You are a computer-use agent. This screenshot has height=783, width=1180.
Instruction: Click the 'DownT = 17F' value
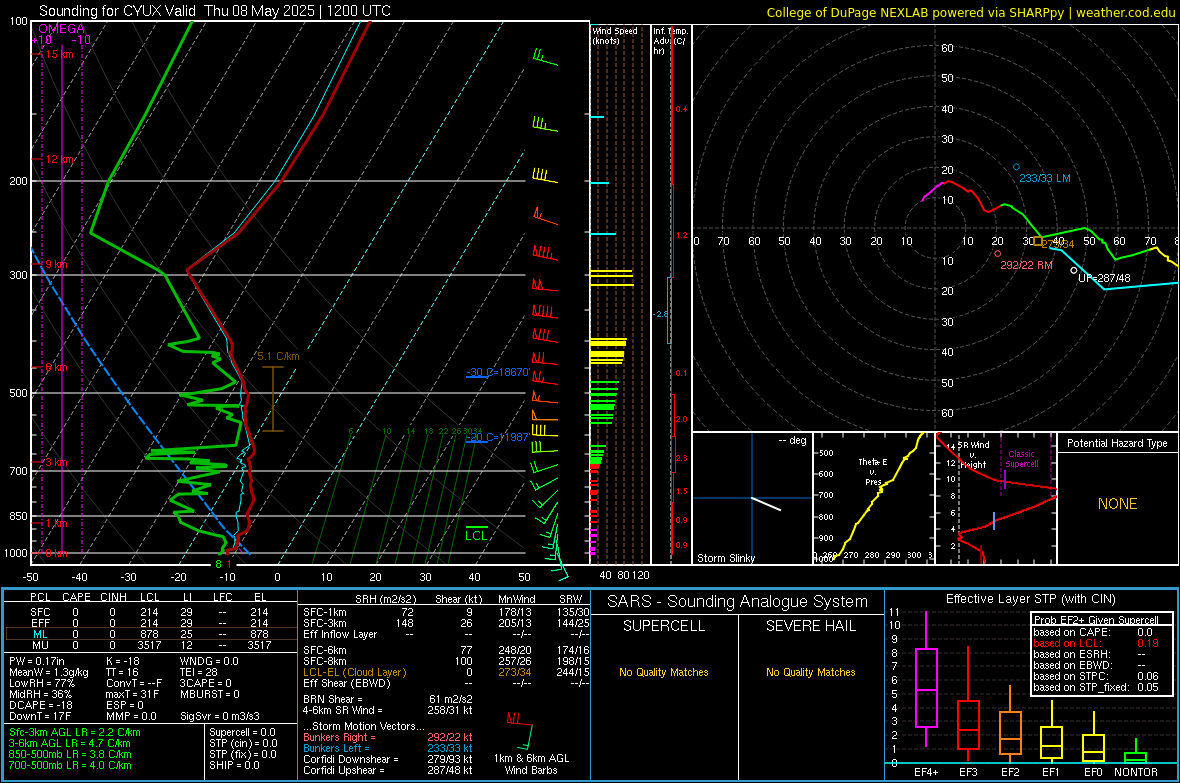coord(39,716)
